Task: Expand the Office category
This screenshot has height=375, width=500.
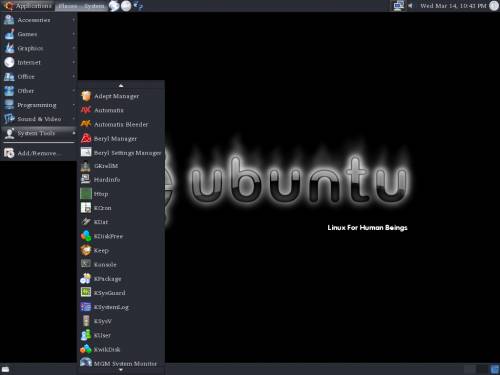Action: click(39, 77)
